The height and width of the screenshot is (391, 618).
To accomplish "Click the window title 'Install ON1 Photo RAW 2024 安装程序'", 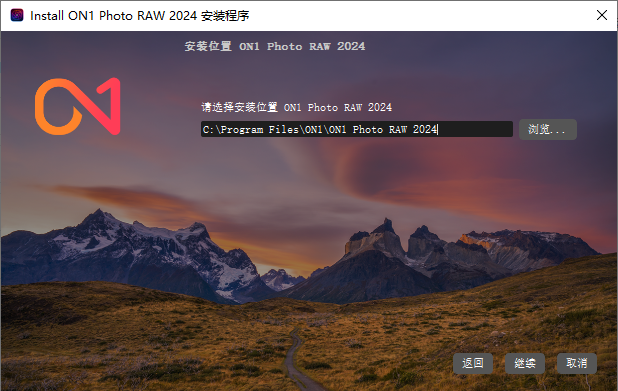I will coord(140,16).
